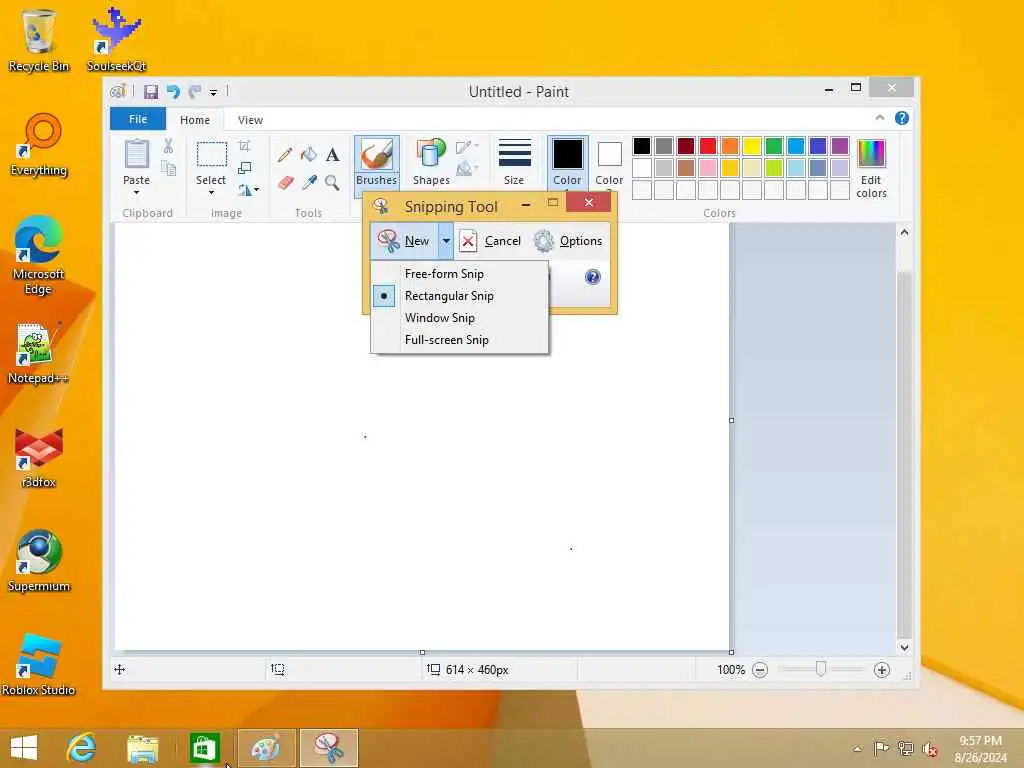Click the Brushes tool button
Image resolution: width=1024 pixels, height=768 pixels.
(x=377, y=165)
